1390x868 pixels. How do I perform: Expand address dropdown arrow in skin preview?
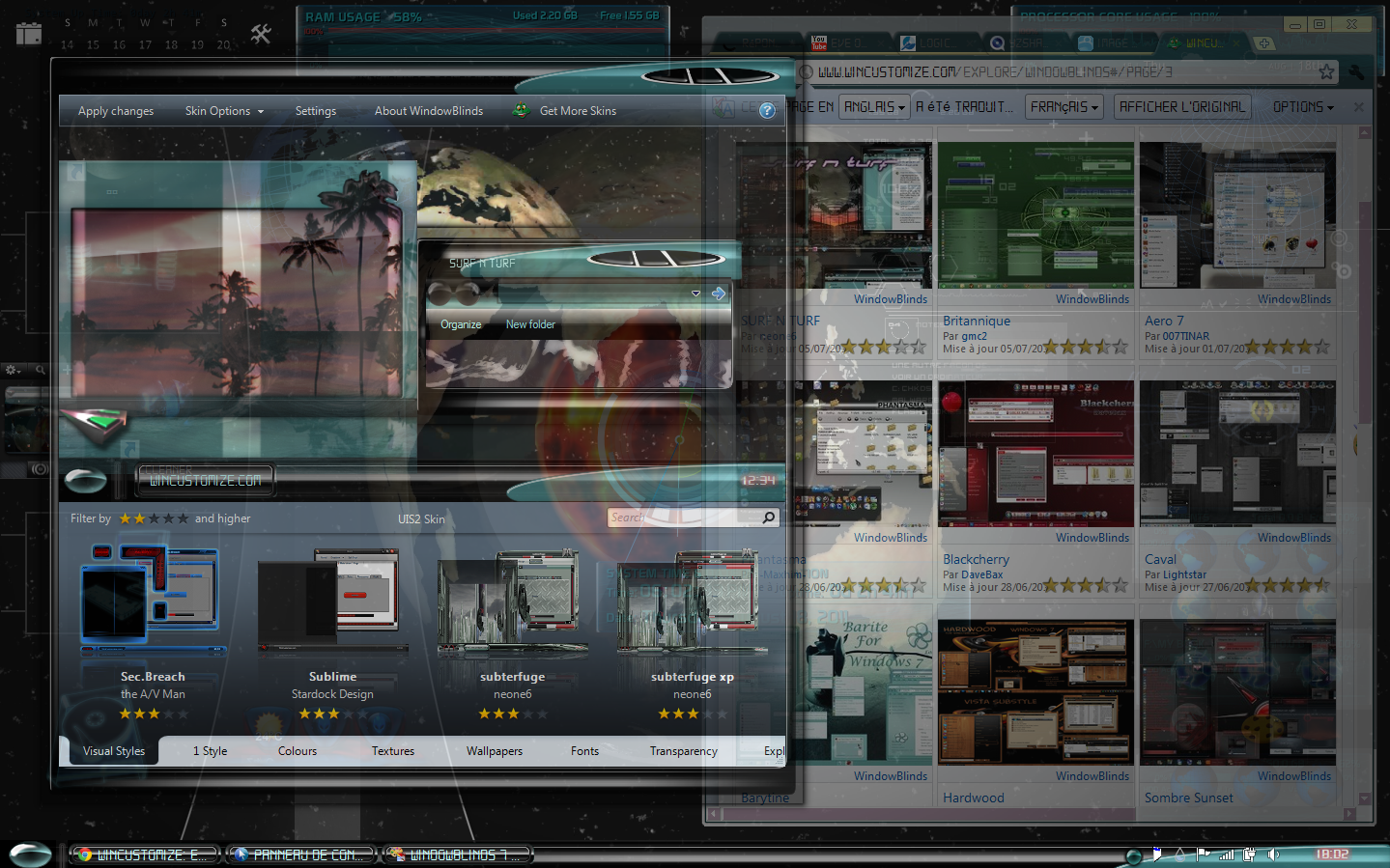[x=695, y=294]
